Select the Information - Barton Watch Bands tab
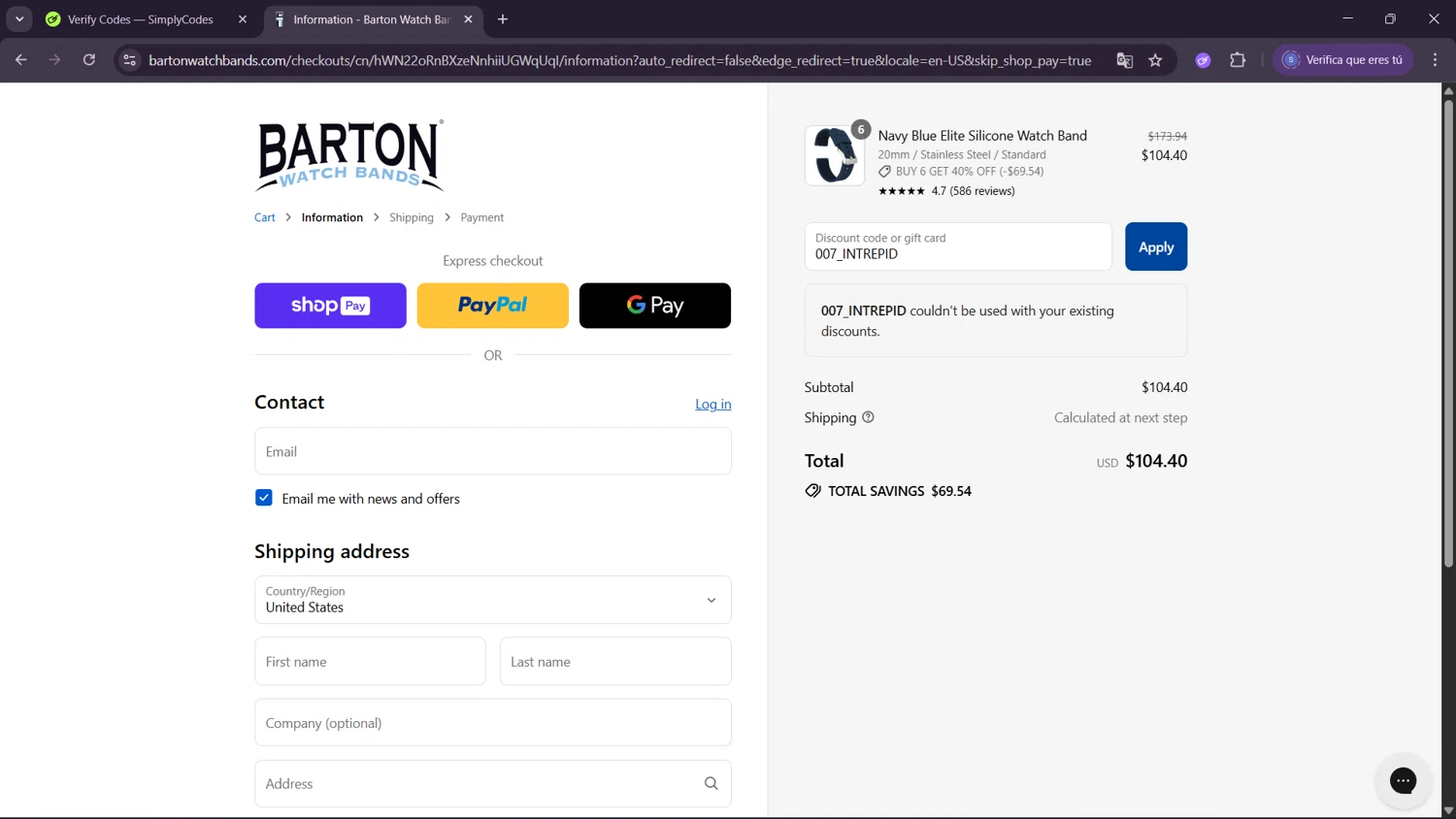1456x819 pixels. coord(374,19)
